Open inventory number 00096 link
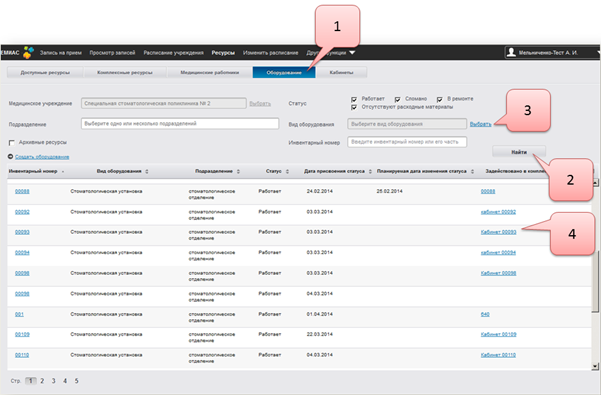The width and height of the screenshot is (601, 395). coord(22,273)
